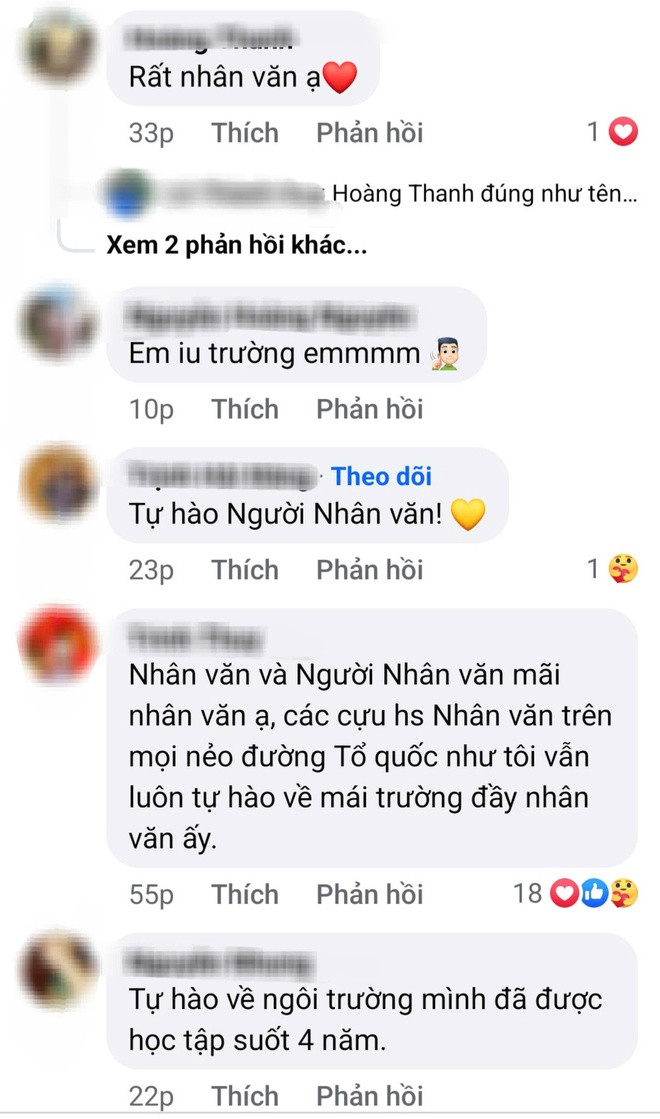
Task: Click avatar beside 'Em iu trường emmmm' comment
Action: click(58, 323)
